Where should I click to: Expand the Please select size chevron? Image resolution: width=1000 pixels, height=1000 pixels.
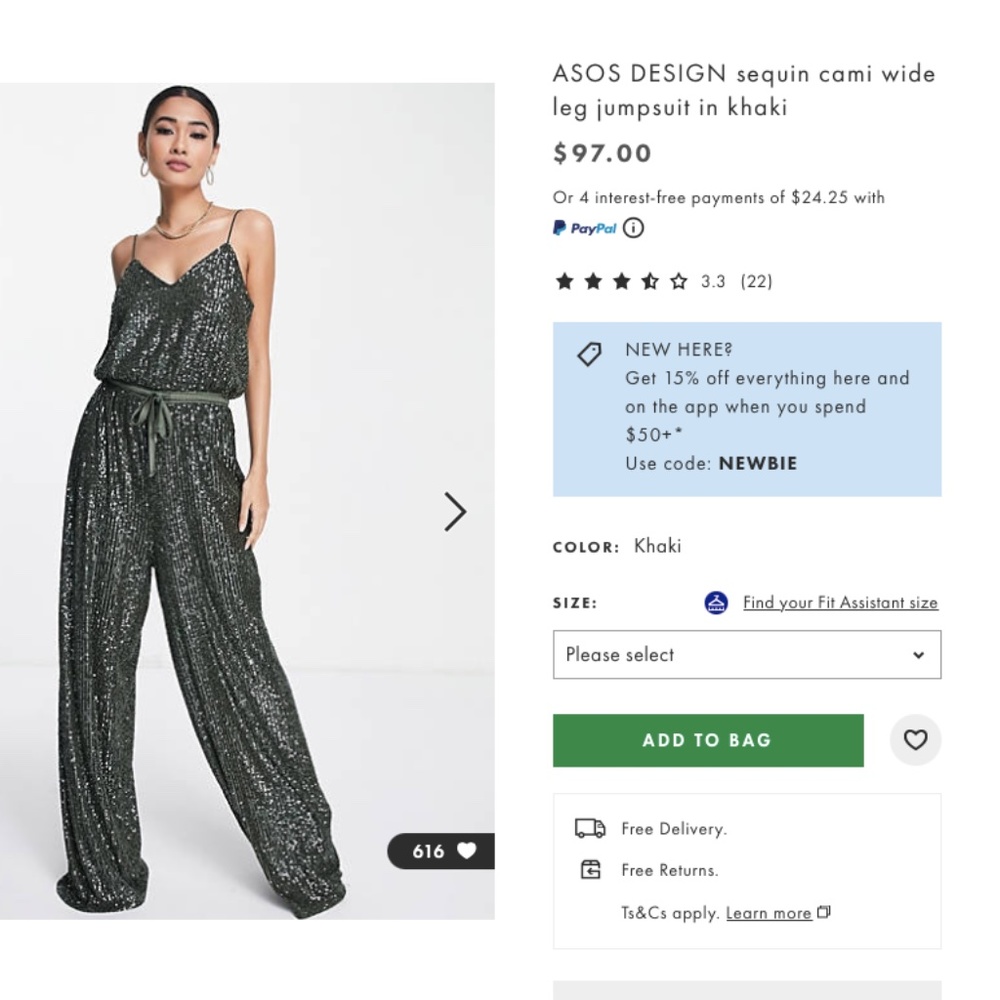[920, 654]
